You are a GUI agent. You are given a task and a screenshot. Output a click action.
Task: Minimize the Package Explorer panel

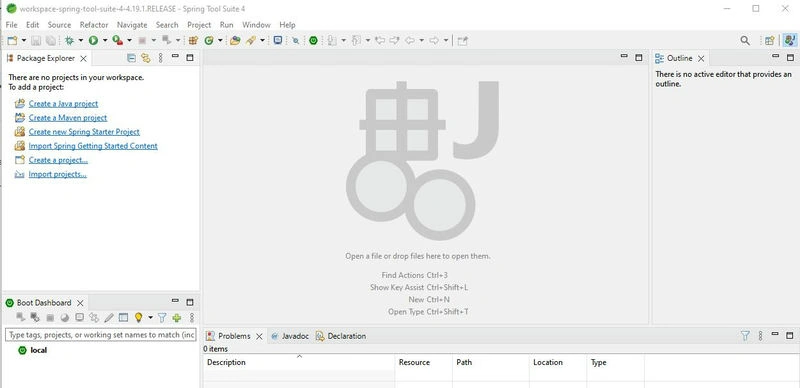pyautogui.click(x=175, y=56)
